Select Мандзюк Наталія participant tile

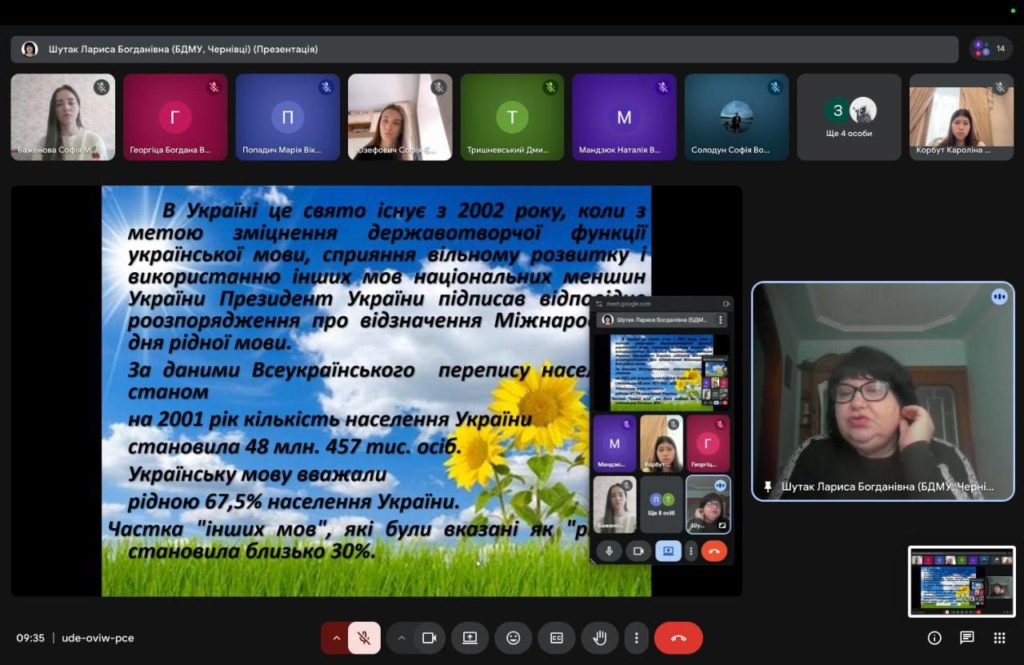pyautogui.click(x=624, y=117)
